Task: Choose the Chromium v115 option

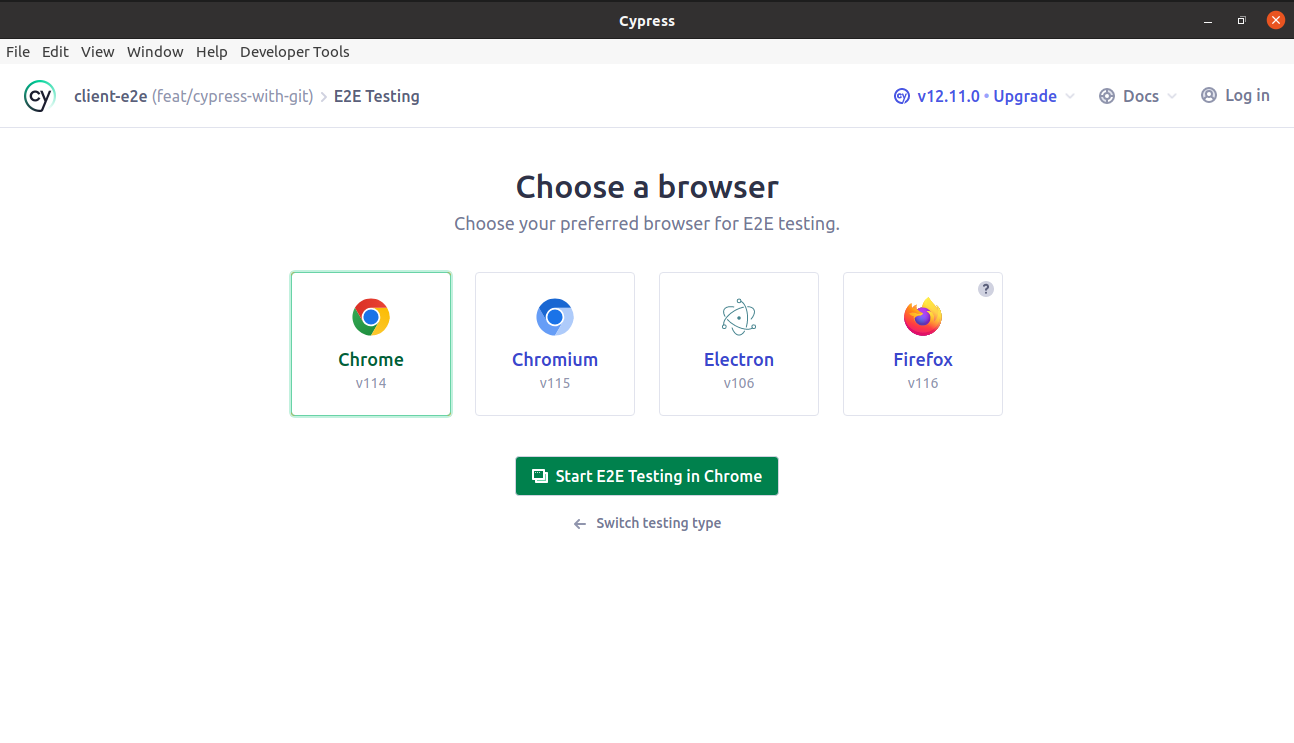Action: [555, 343]
